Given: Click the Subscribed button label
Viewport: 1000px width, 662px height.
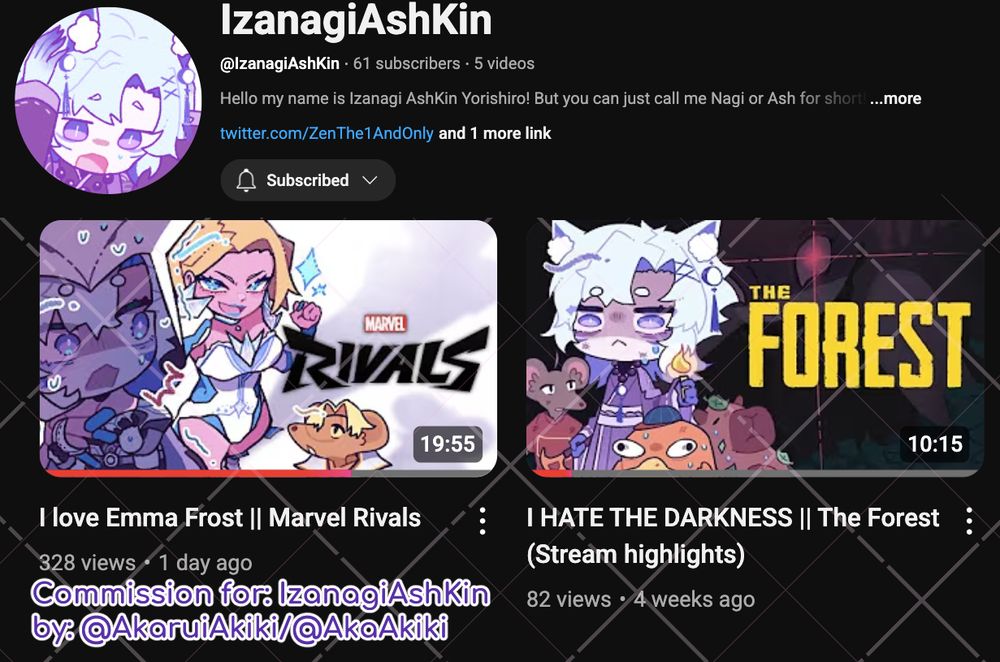Looking at the screenshot, I should [307, 180].
